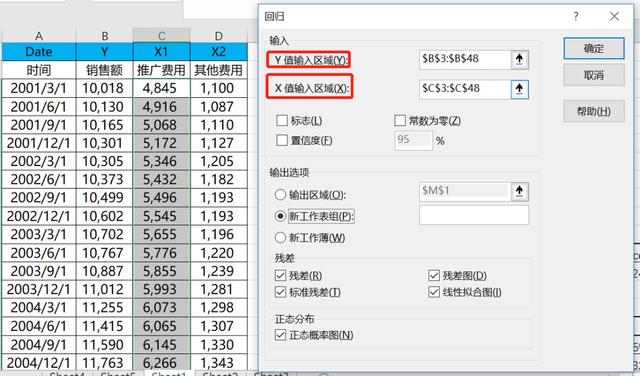Click the Y header cell
Screen dimensions: 640x376
(104, 52)
